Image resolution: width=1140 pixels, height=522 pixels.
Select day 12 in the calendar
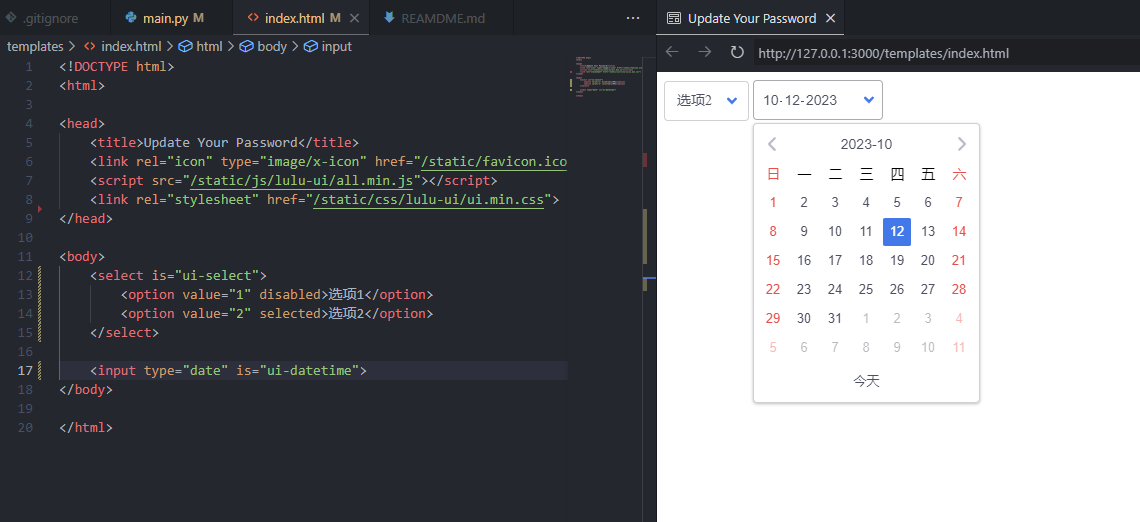[897, 231]
